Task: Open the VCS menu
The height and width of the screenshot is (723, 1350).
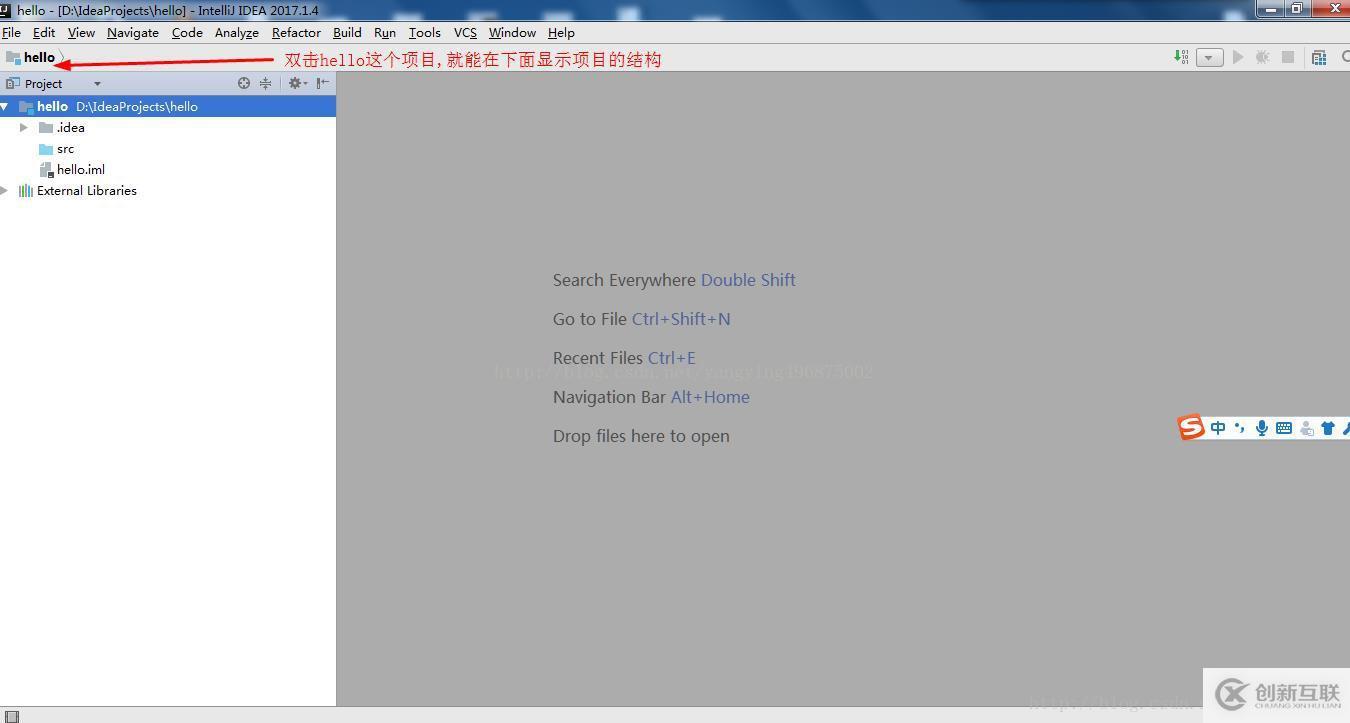Action: [x=465, y=32]
